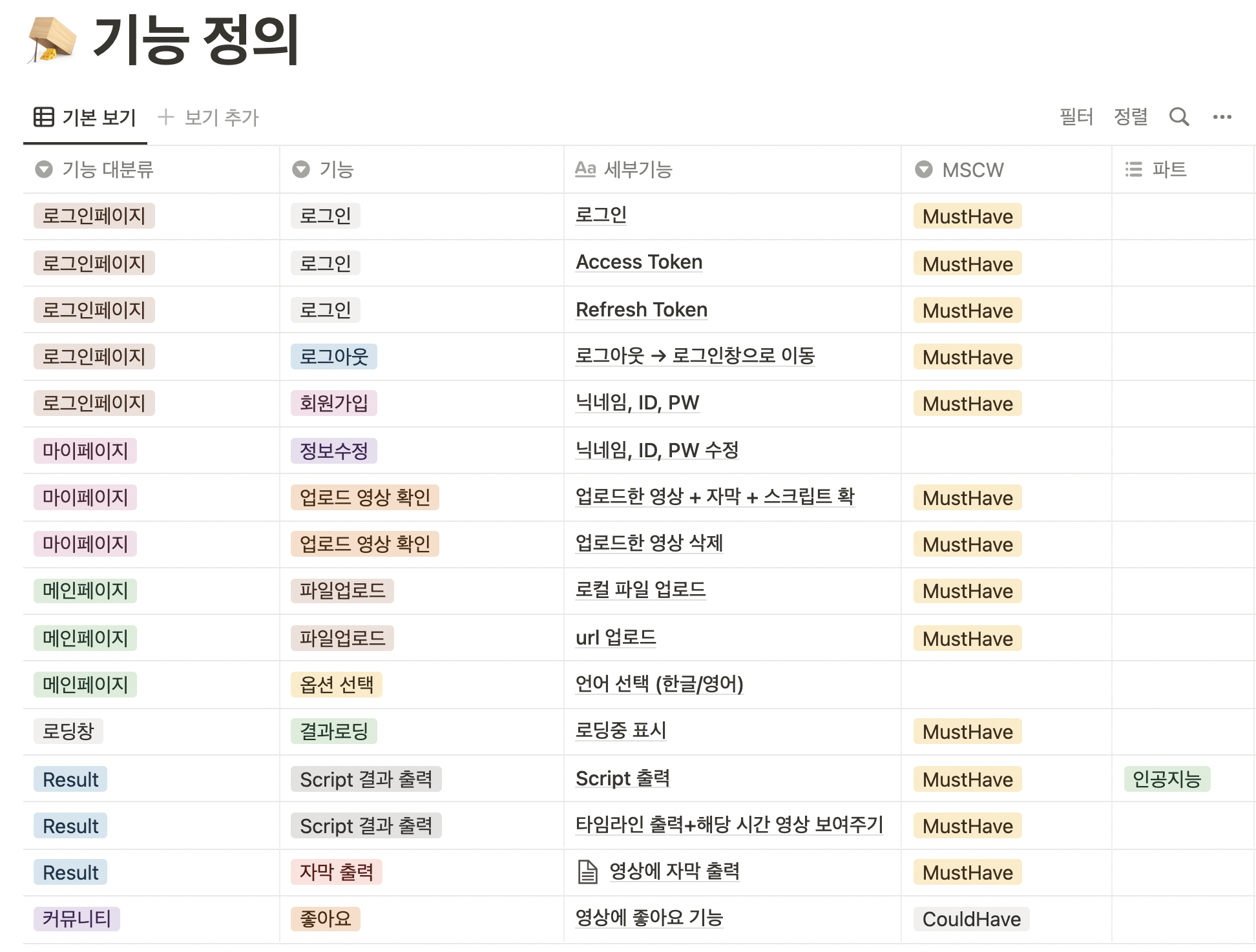
Task: Click the plus icon for 보기 추가
Action: (166, 117)
